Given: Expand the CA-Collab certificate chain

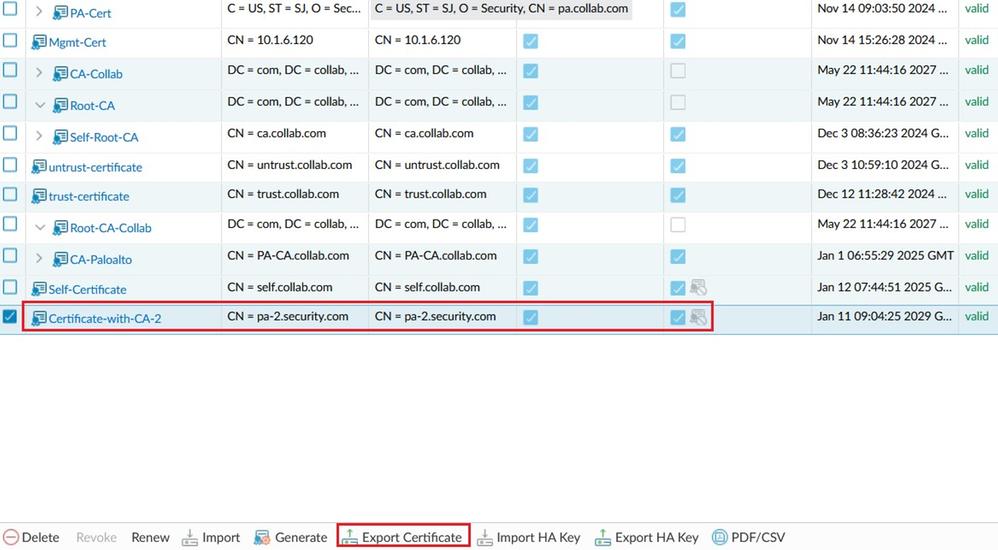Looking at the screenshot, I should tap(39, 73).
